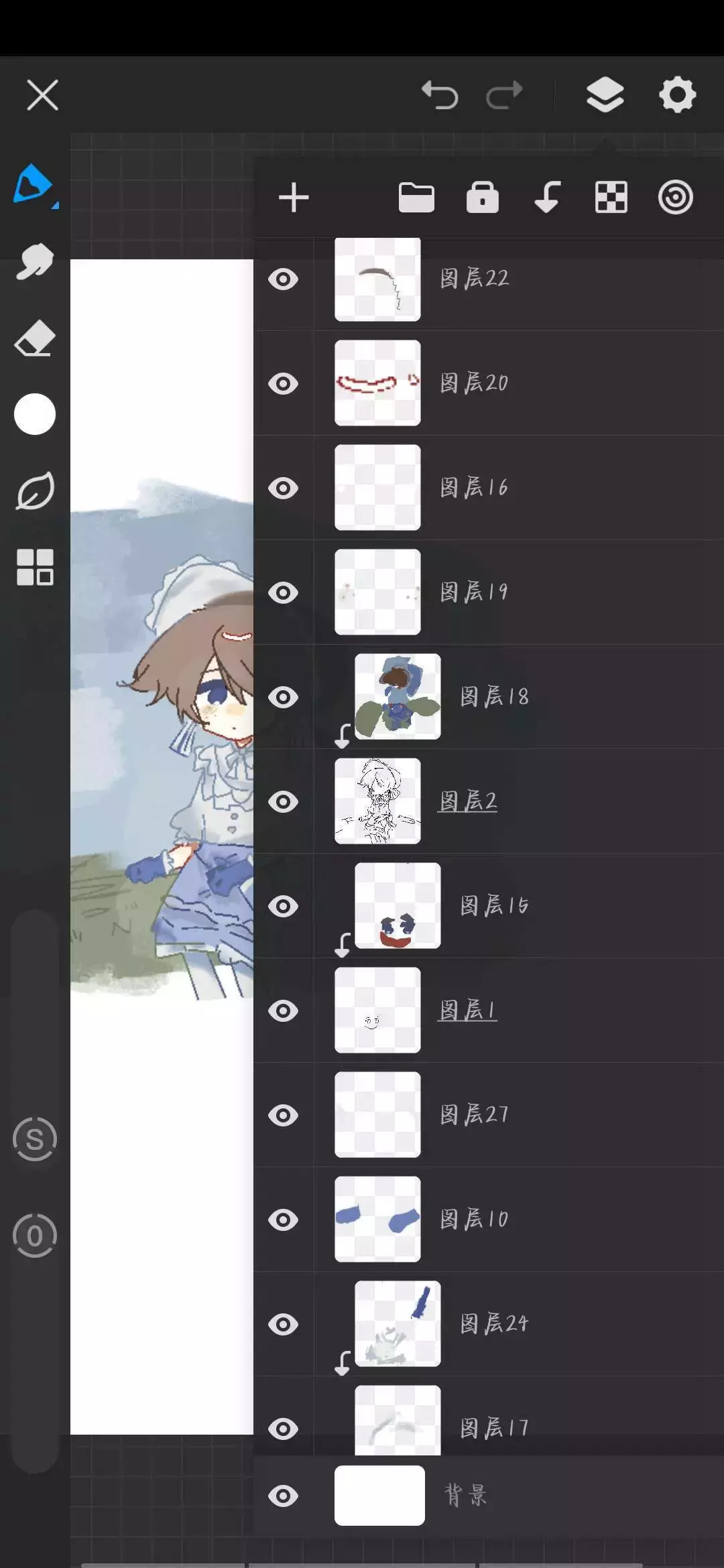This screenshot has width=724, height=1568.
Task: Close the layers panel via layers icon
Action: [605, 94]
